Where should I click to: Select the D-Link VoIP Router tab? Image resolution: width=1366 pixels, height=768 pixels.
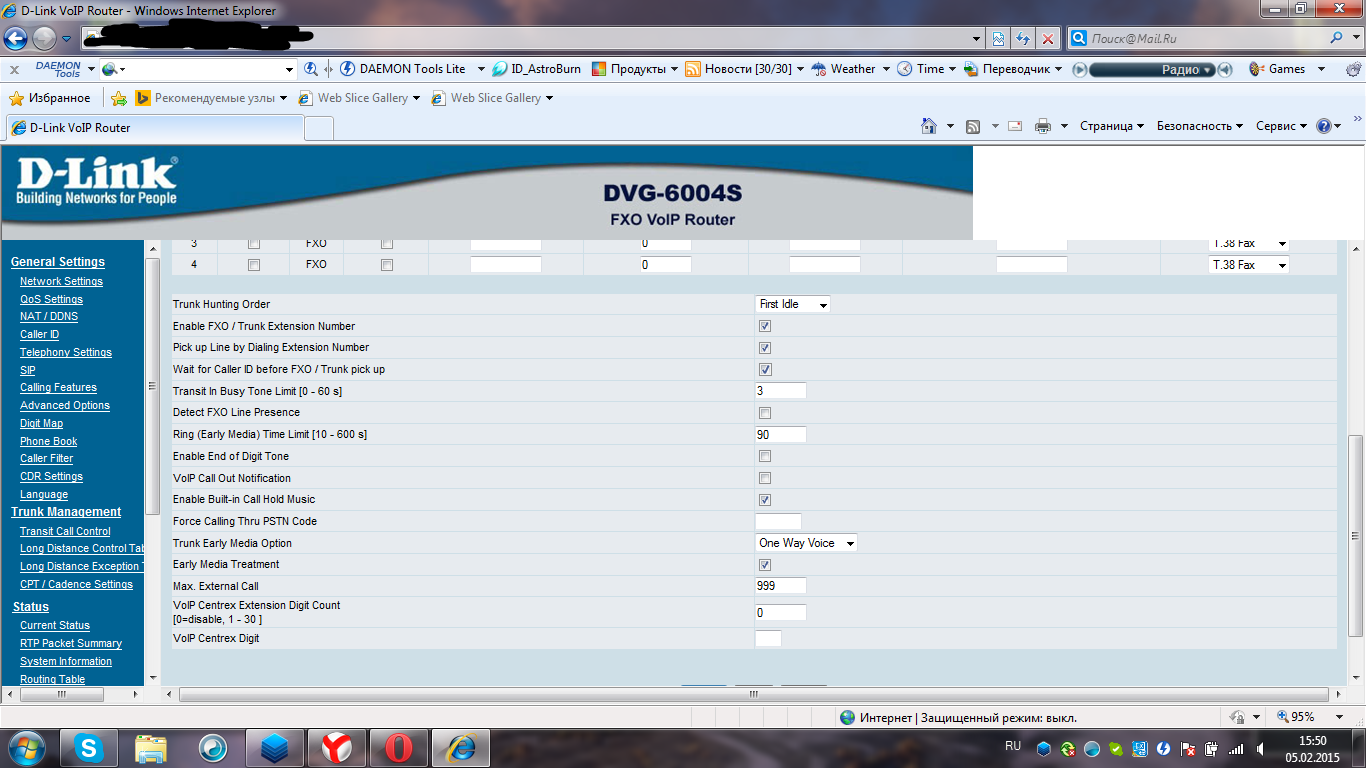(154, 128)
